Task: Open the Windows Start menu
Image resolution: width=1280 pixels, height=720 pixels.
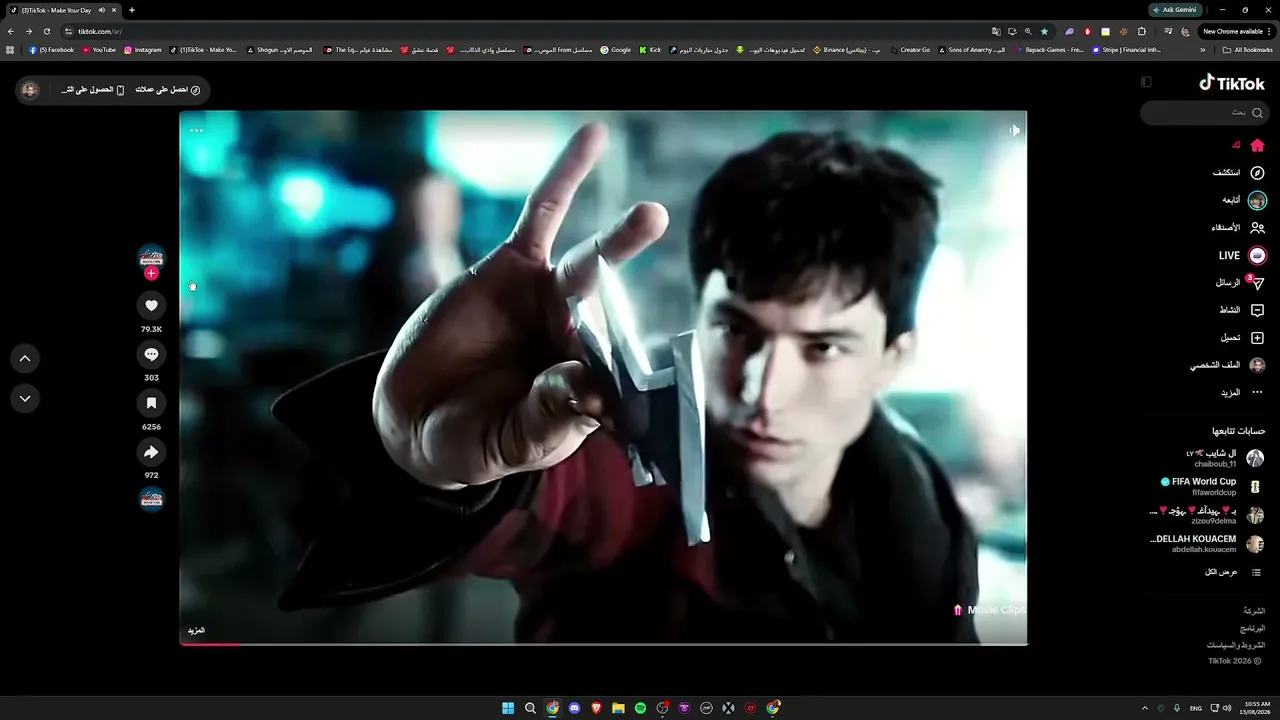Action: (508, 708)
